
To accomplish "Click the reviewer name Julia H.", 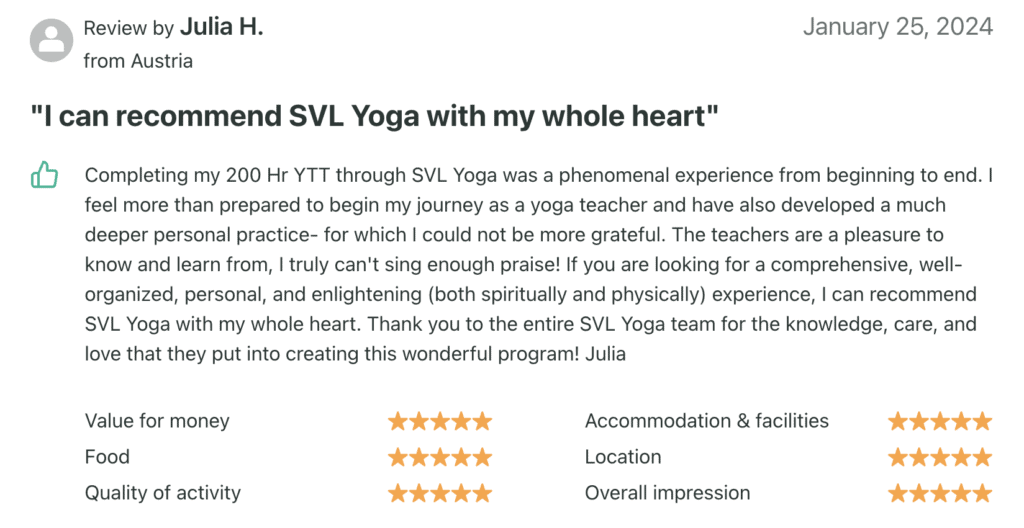I will coord(221,27).
